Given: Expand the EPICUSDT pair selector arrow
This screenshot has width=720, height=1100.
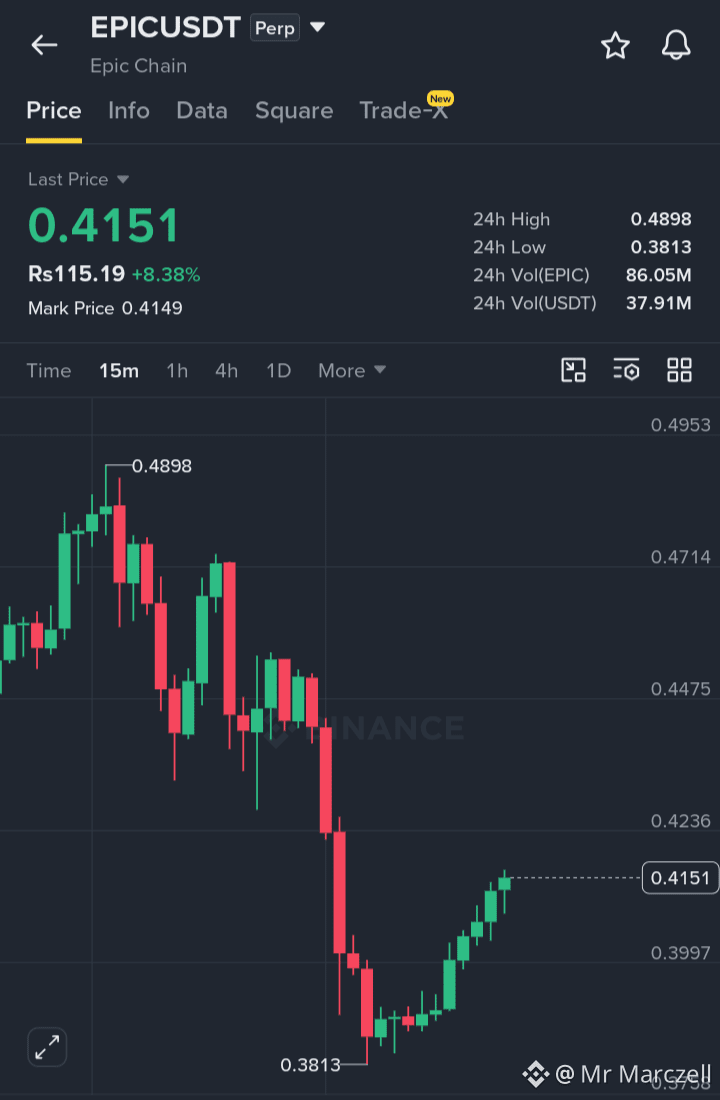Looking at the screenshot, I should (317, 27).
